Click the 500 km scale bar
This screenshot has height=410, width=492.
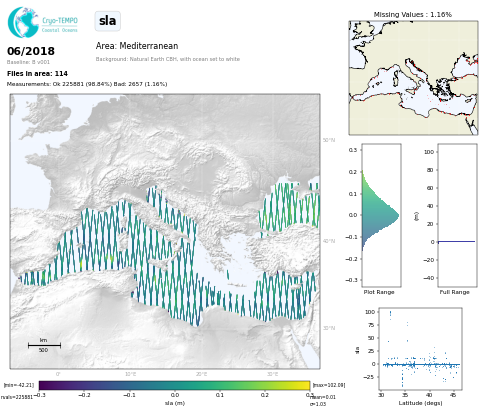(x=44, y=345)
